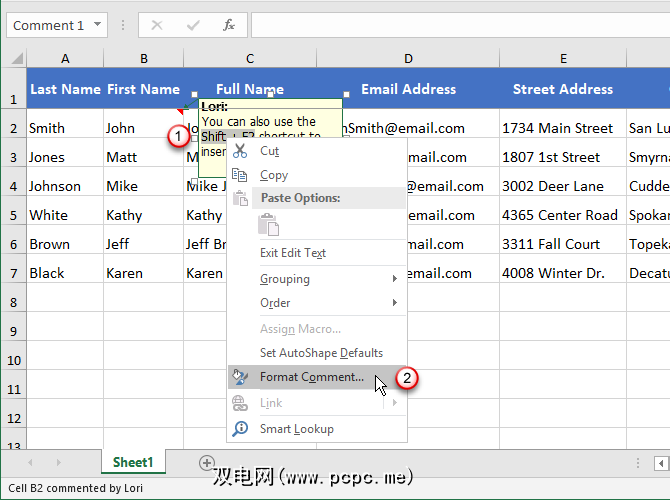The width and height of the screenshot is (670, 500).
Task: Select Set AutoShape Defaults menu entry
Action: [x=321, y=353]
